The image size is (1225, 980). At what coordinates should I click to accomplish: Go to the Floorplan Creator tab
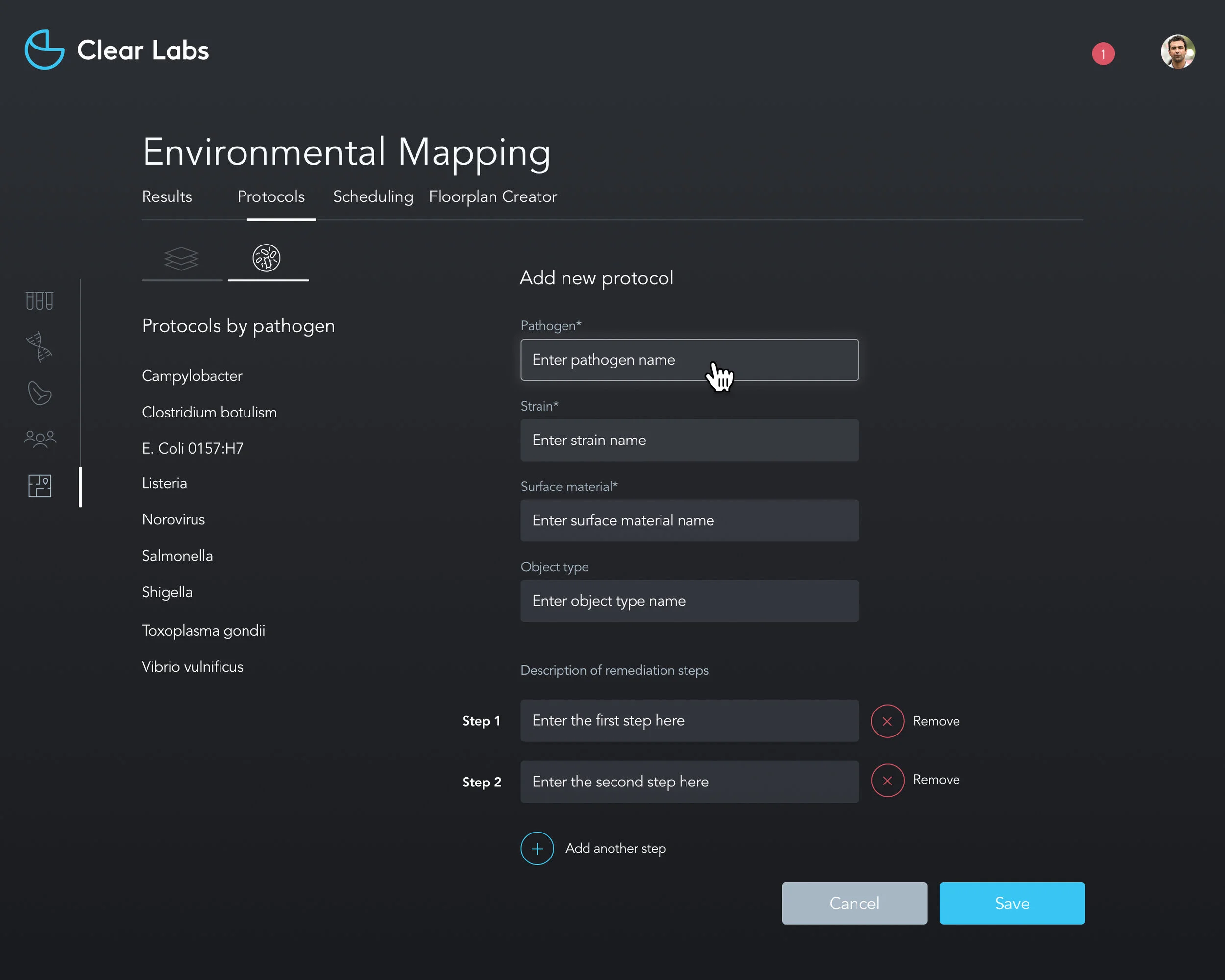coord(492,196)
